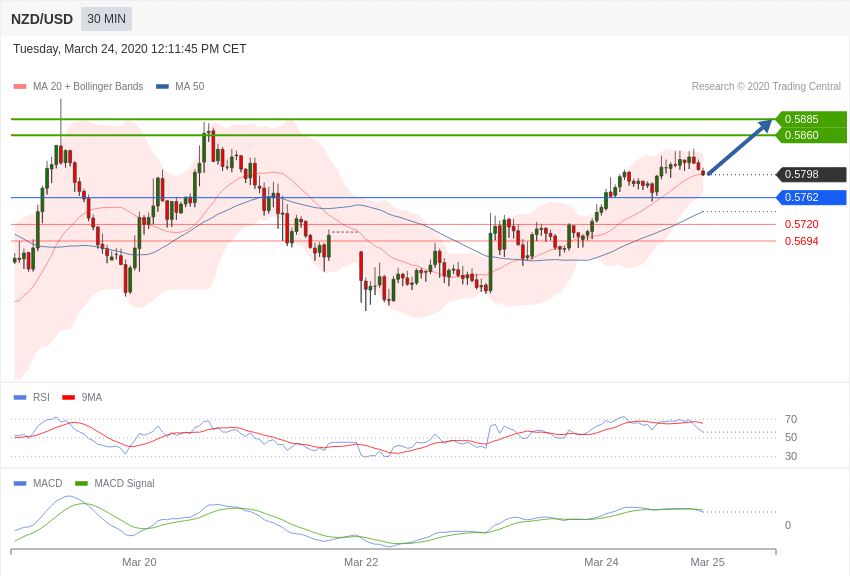
Task: Click the blue MACD legend swatch
Action: (x=20, y=483)
